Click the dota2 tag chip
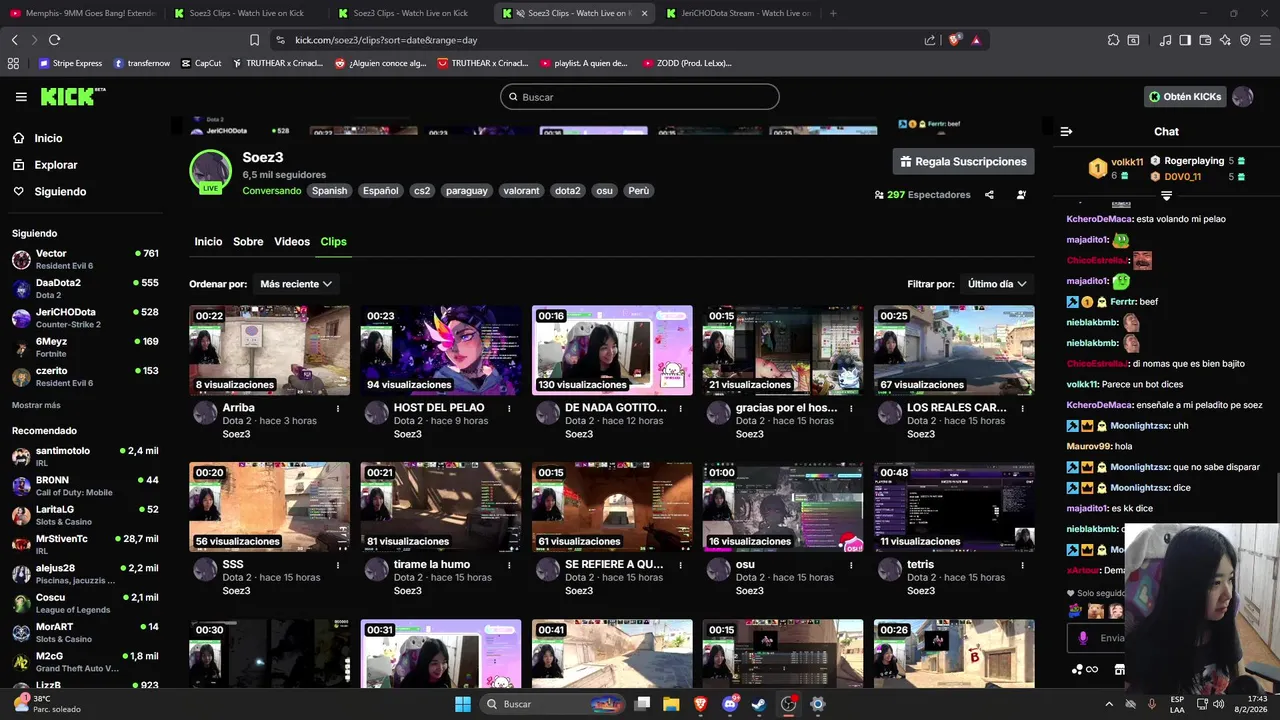The width and height of the screenshot is (1280, 720). [x=567, y=191]
